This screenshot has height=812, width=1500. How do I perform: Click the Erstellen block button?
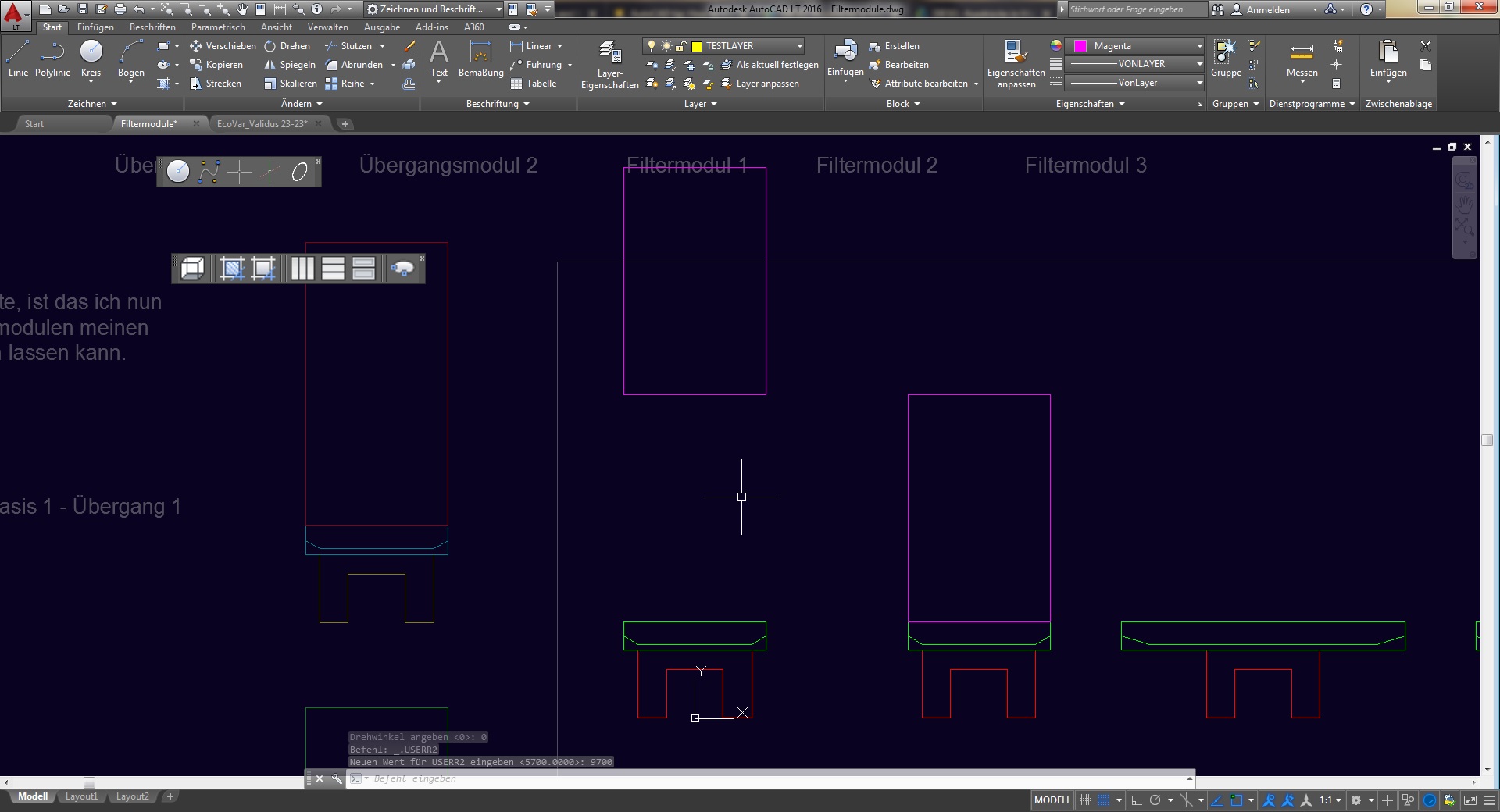point(895,46)
